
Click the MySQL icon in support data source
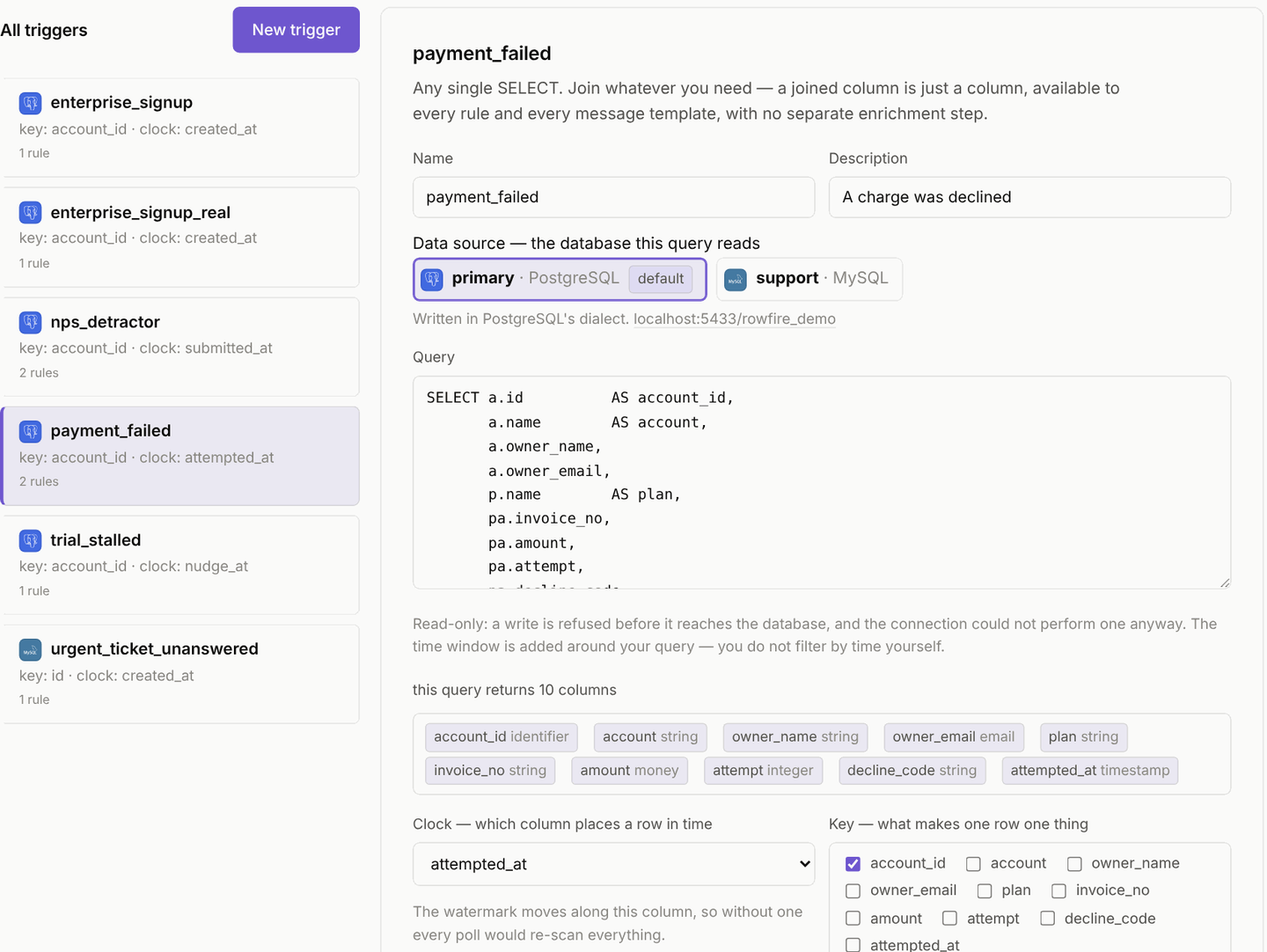click(736, 279)
